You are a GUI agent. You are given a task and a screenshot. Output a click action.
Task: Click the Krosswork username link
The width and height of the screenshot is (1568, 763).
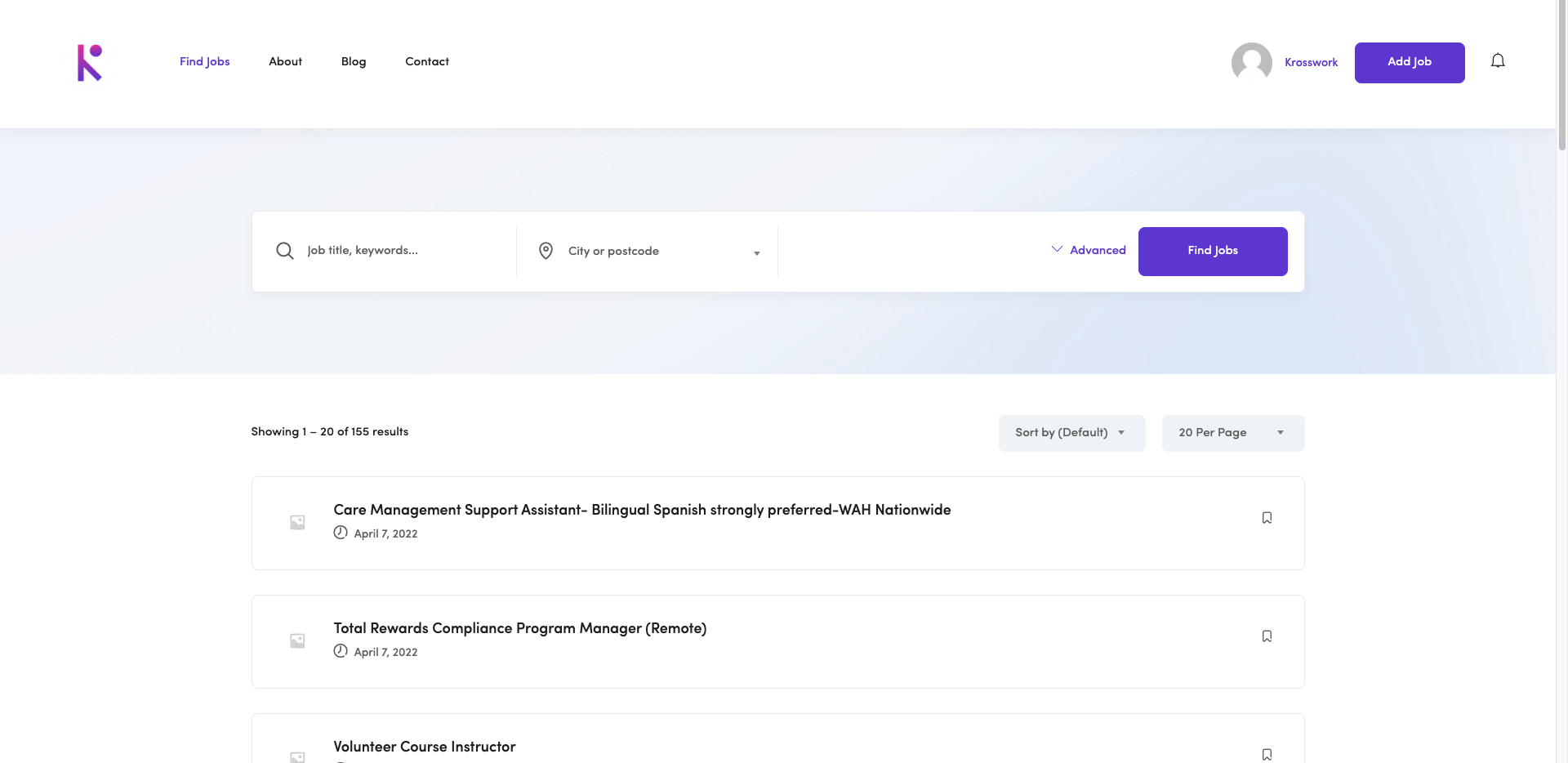(x=1312, y=63)
